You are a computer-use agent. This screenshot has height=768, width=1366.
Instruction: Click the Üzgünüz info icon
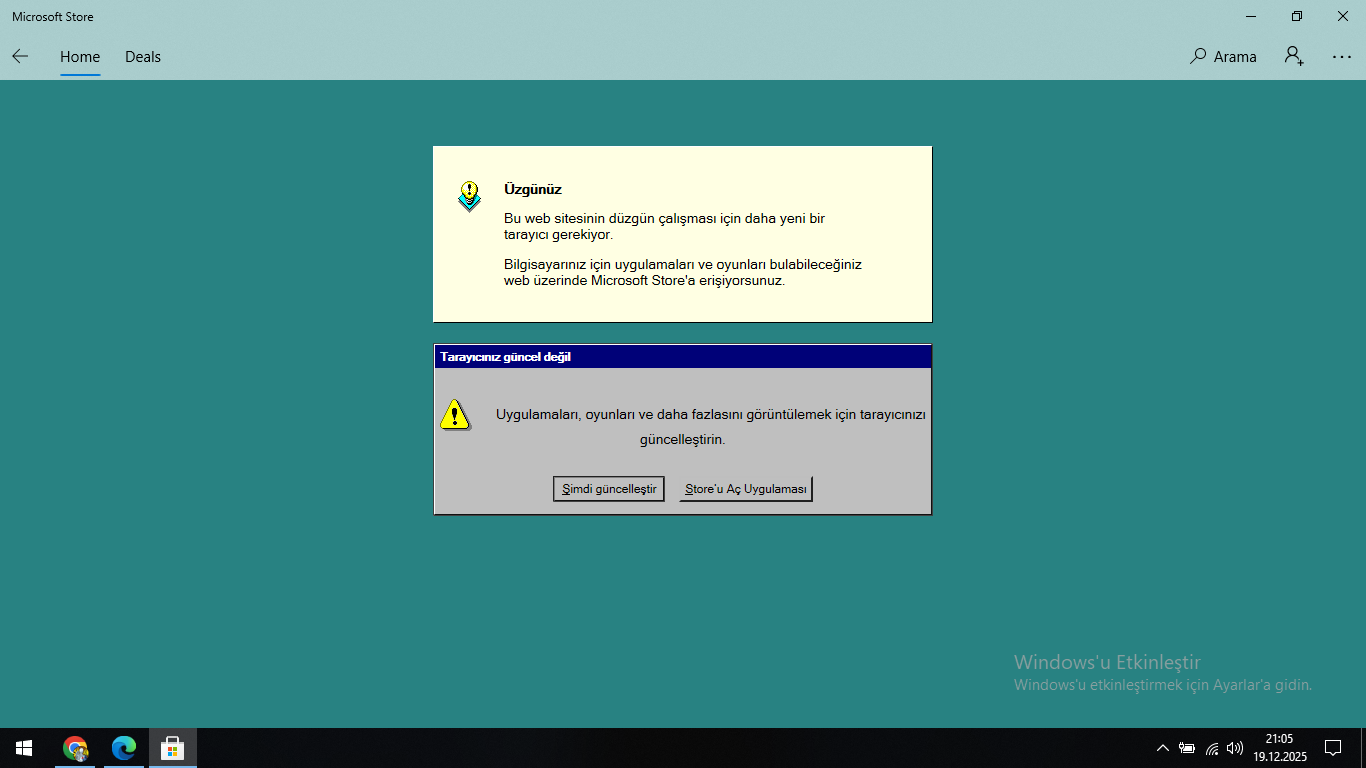[x=469, y=195]
